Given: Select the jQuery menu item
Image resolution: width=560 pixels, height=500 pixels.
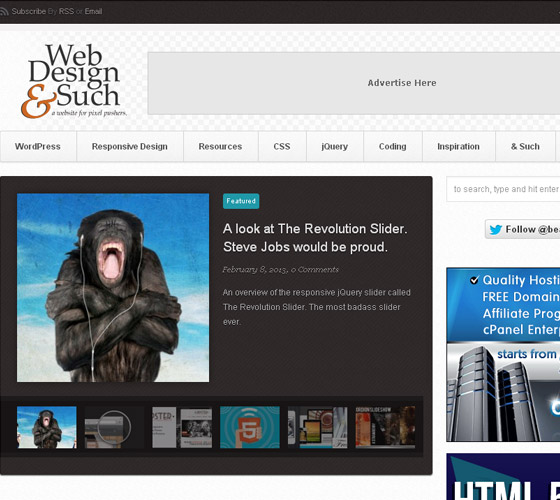Looking at the screenshot, I should [335, 146].
